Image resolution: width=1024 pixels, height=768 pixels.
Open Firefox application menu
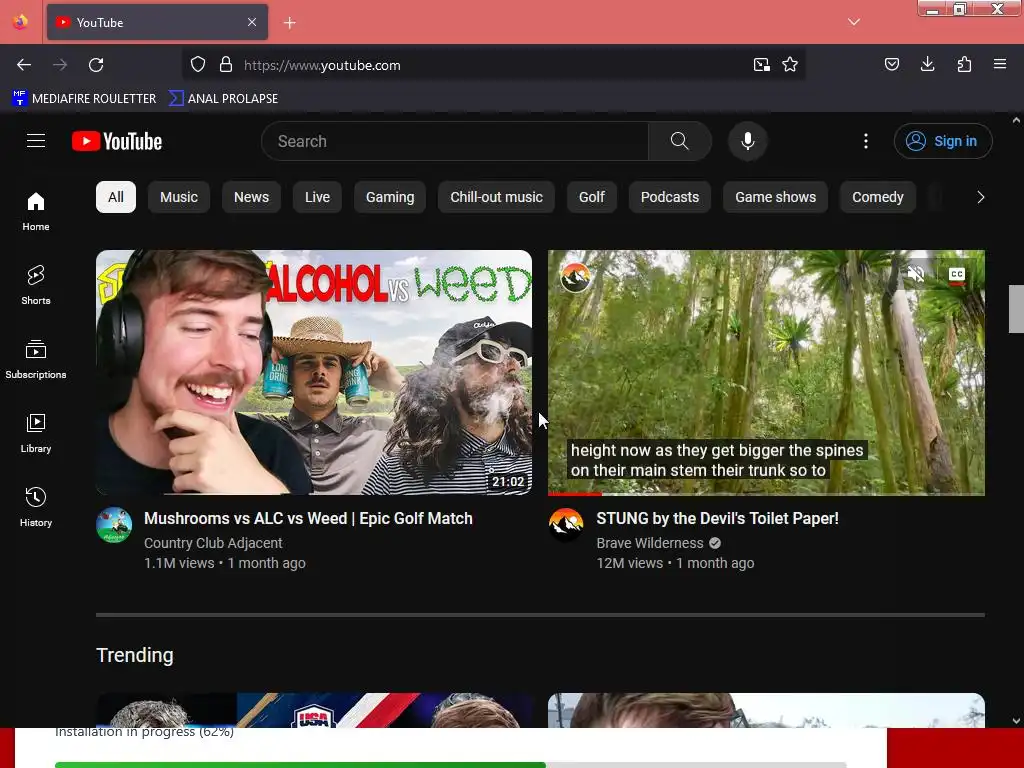pos(1000,64)
